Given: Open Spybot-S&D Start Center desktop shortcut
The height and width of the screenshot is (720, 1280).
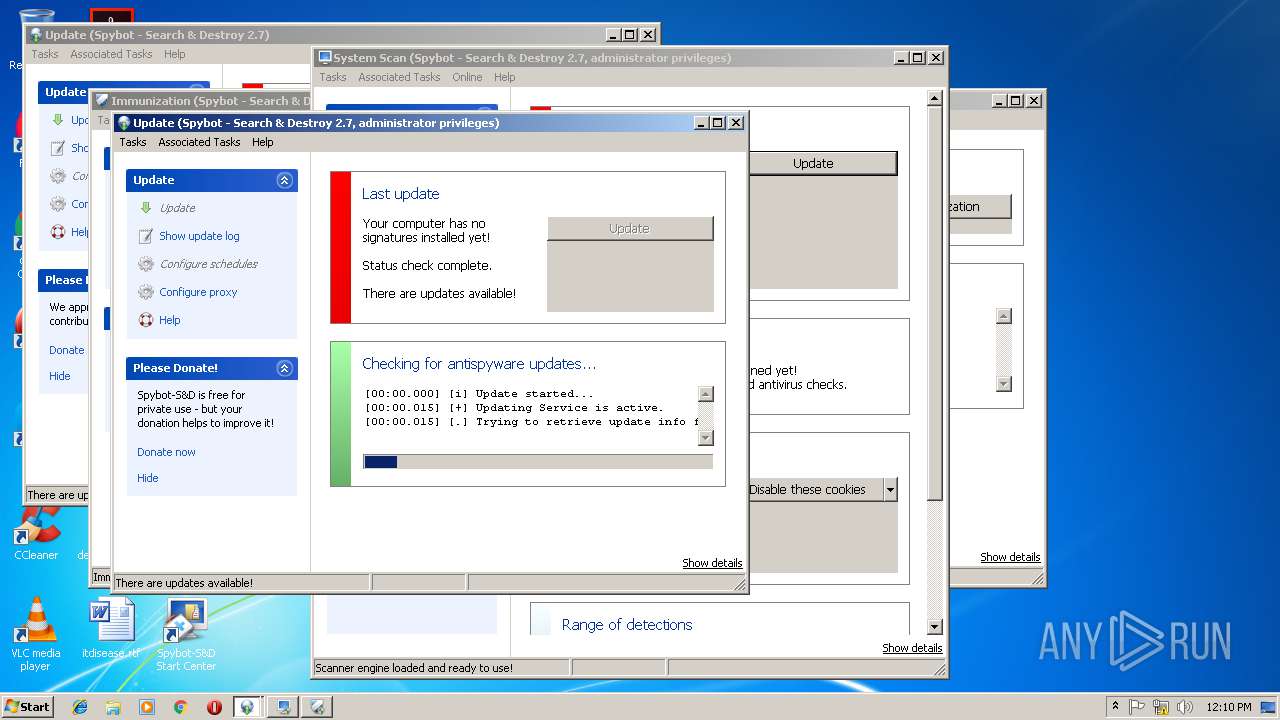Looking at the screenshot, I should point(186,633).
